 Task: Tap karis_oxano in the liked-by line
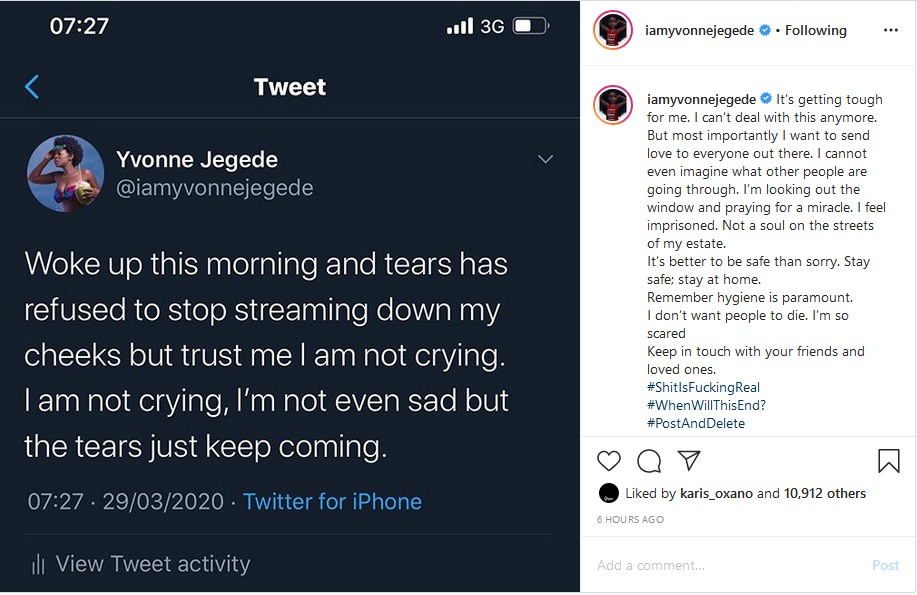685,493
